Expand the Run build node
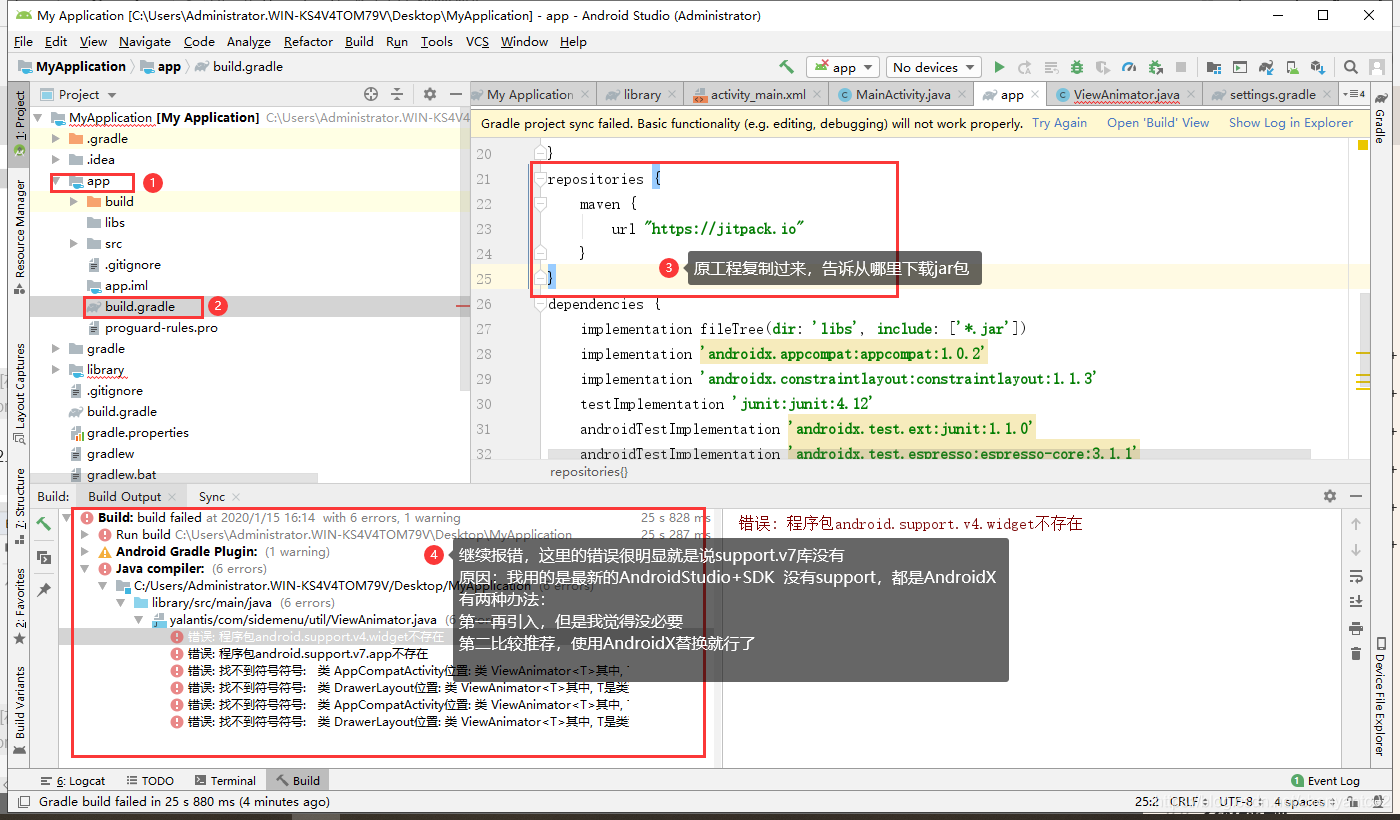Screen dimensions: 1400x820 [x=87, y=535]
